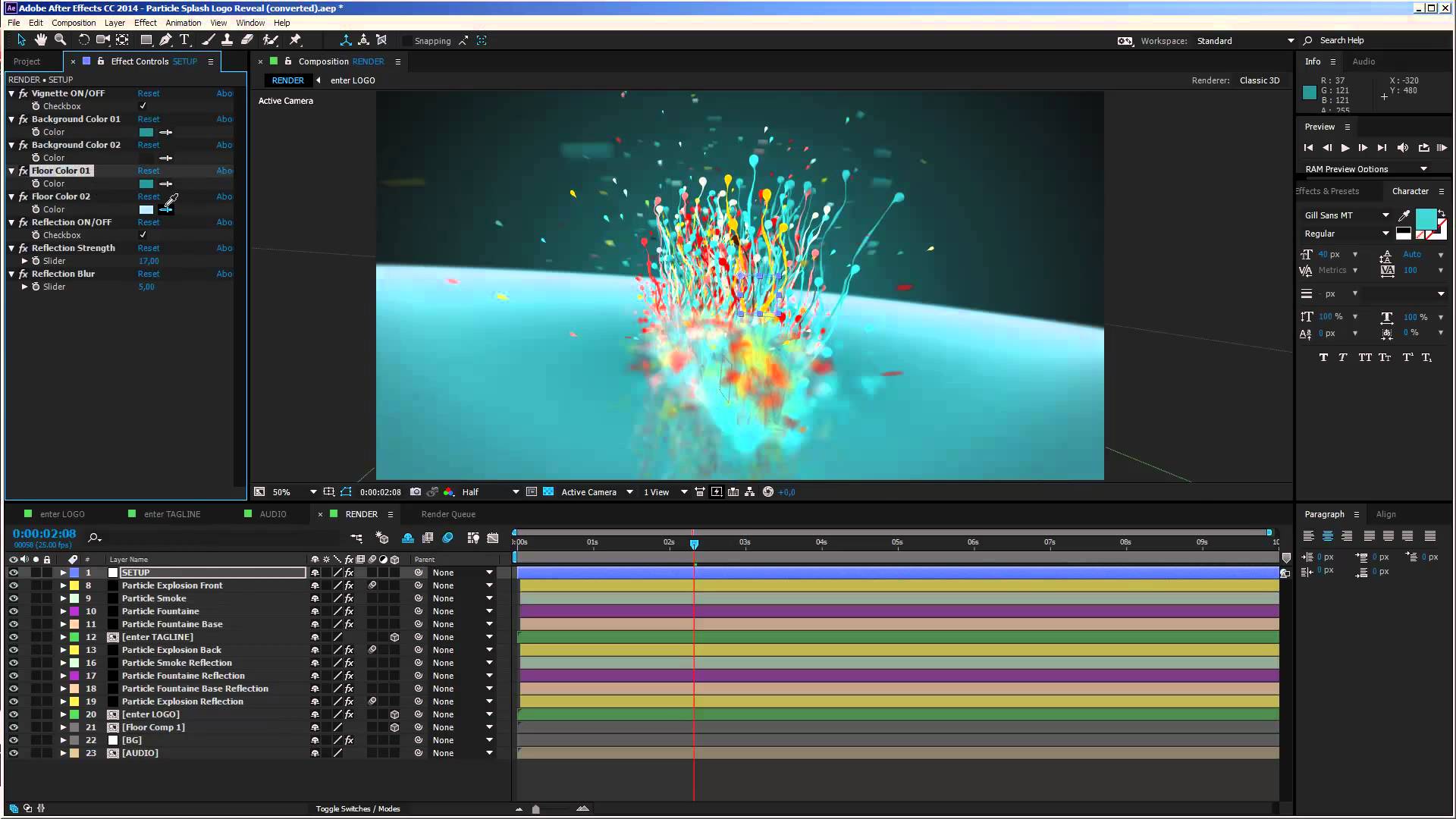Hide the SETUP layer
Viewport: 1456px width, 819px height.
click(x=14, y=573)
